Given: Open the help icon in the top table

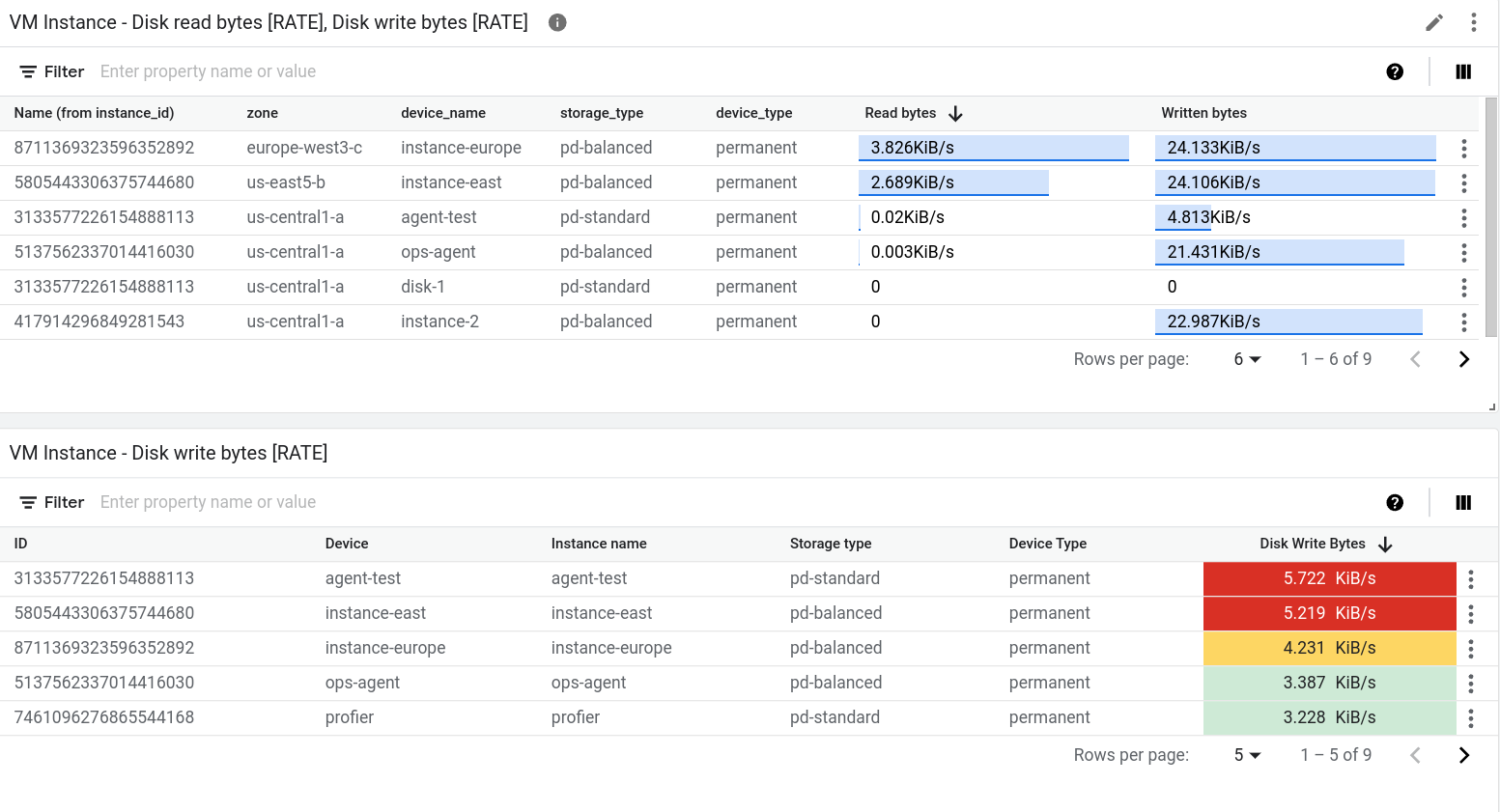Looking at the screenshot, I should pyautogui.click(x=1395, y=71).
